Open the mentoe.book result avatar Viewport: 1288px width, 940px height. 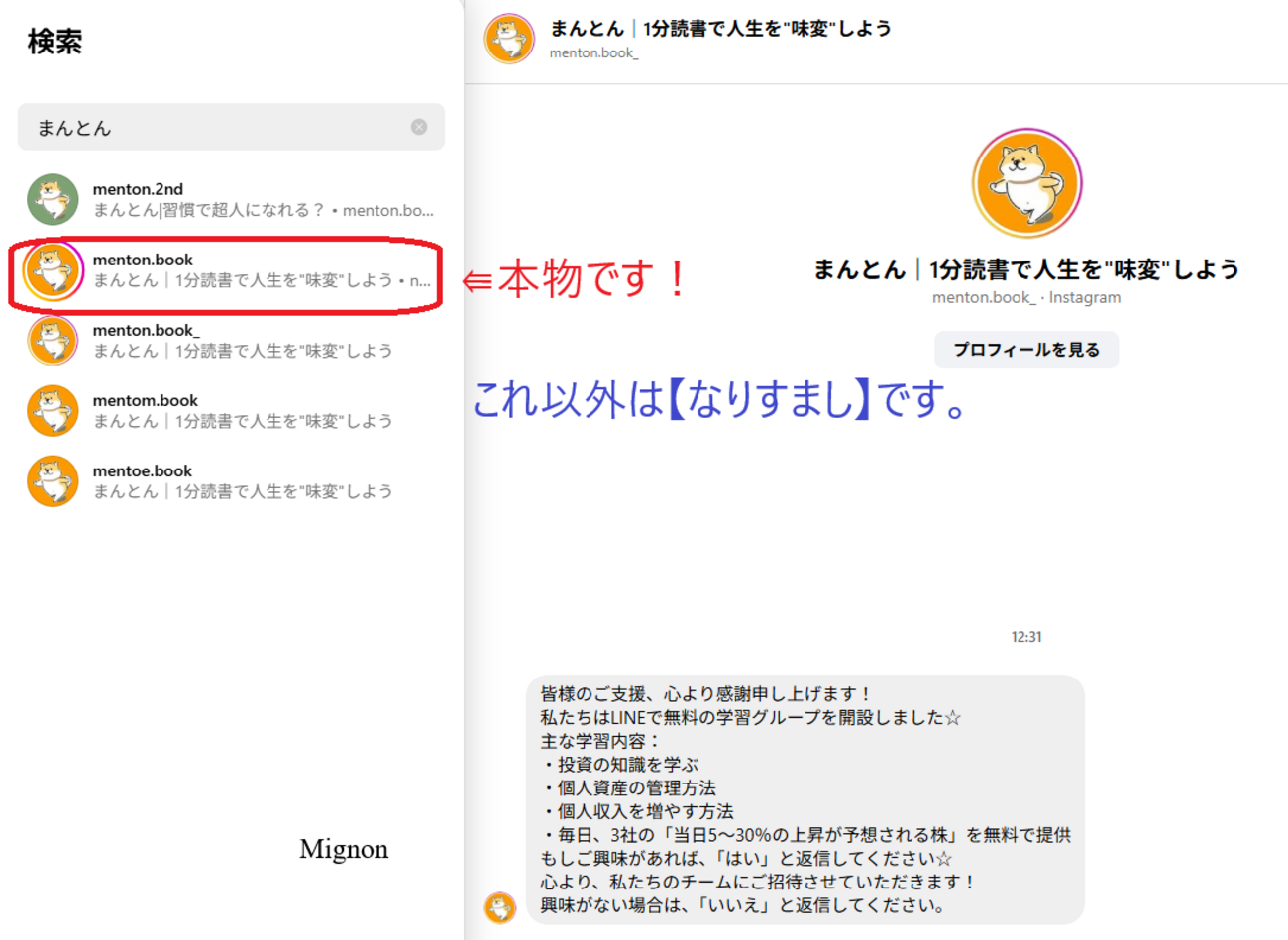[53, 480]
